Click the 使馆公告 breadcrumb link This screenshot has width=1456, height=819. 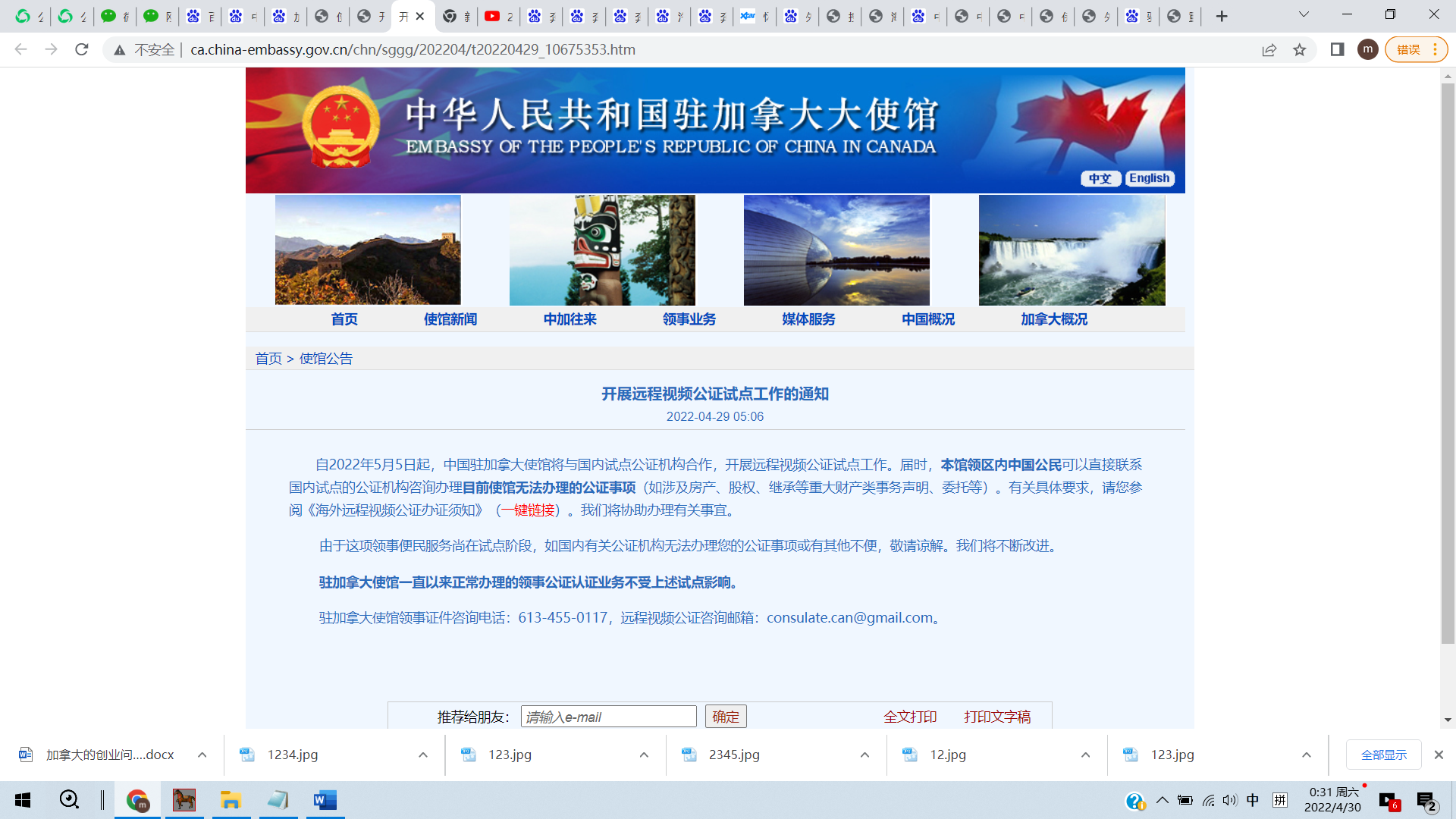point(326,359)
